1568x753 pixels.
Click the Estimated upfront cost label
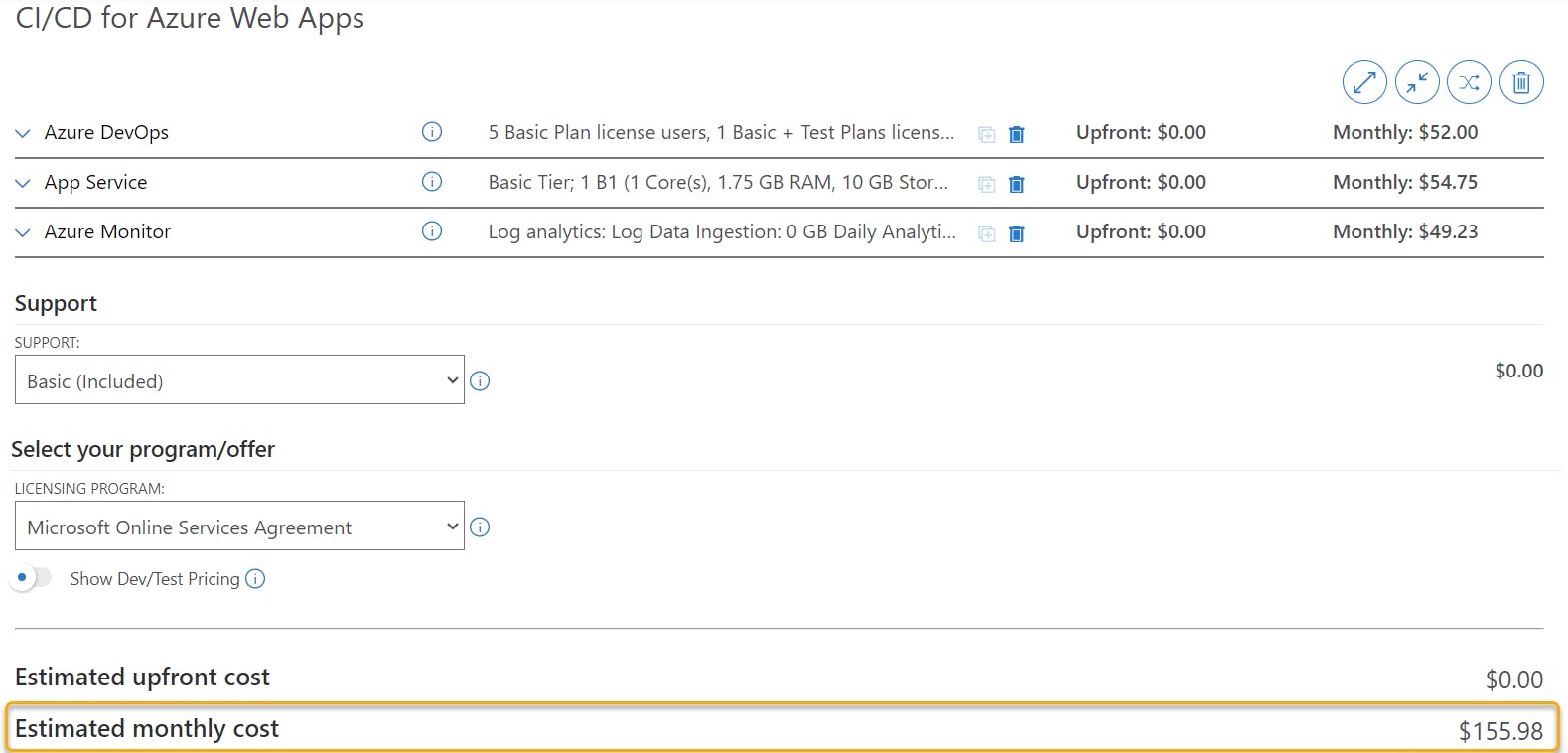[x=142, y=678]
